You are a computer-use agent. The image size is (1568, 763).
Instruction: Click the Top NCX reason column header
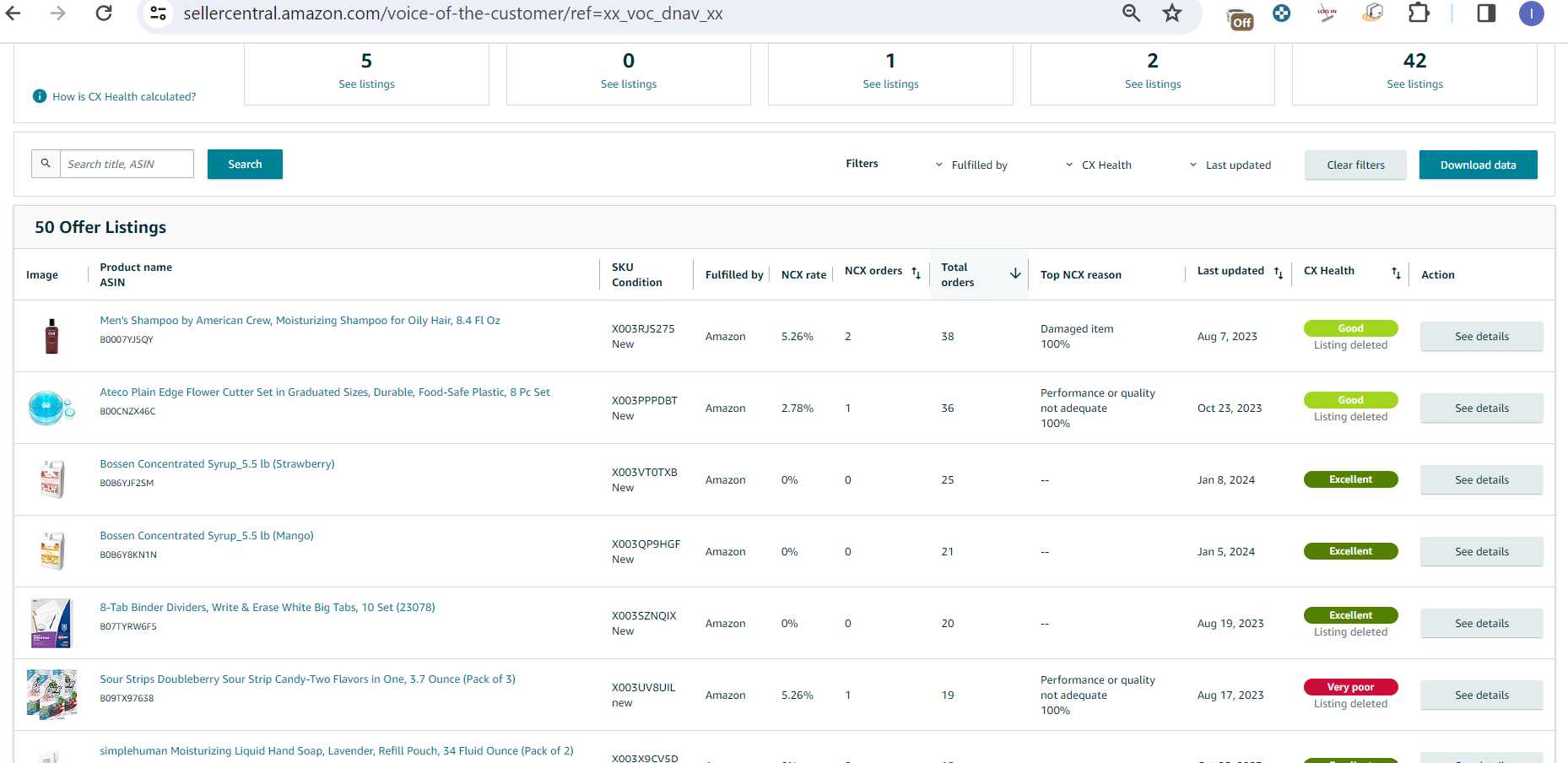click(x=1081, y=274)
